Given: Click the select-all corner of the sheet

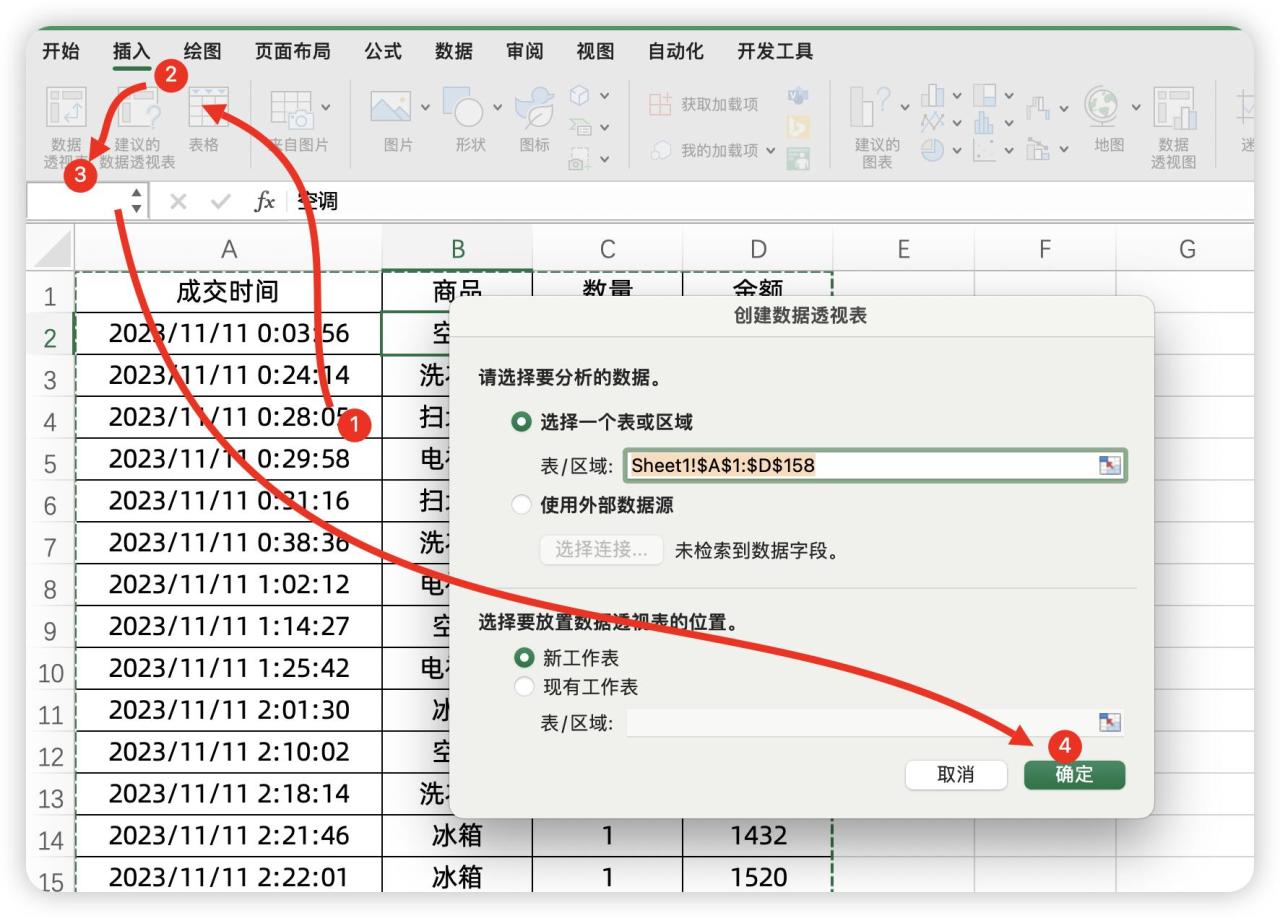Looking at the screenshot, I should point(50,248).
